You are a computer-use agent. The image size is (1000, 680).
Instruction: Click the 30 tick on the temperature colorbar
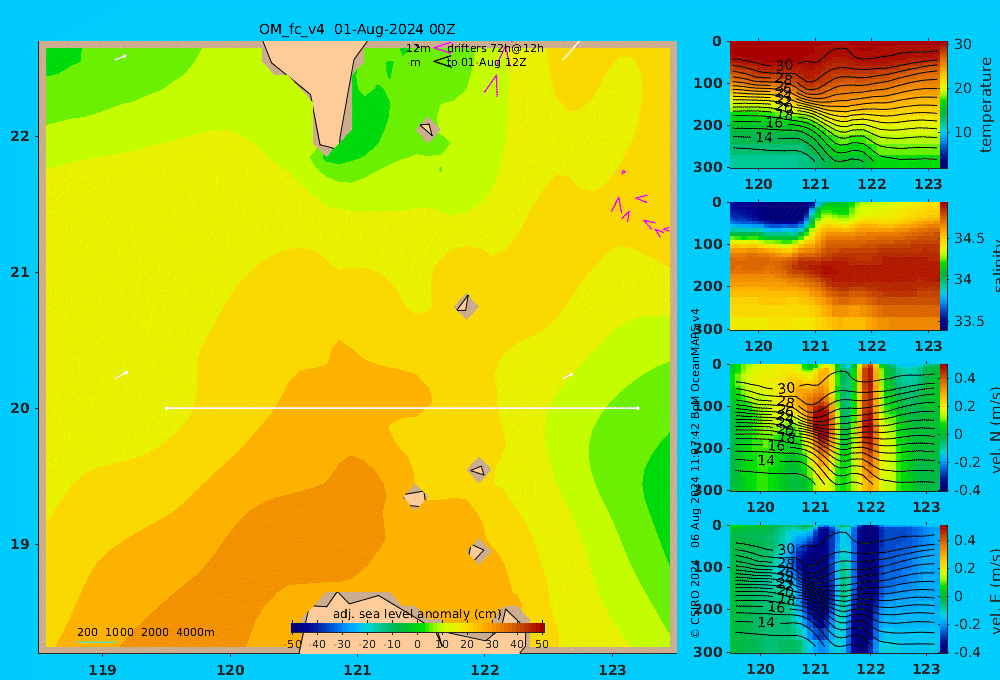point(963,44)
